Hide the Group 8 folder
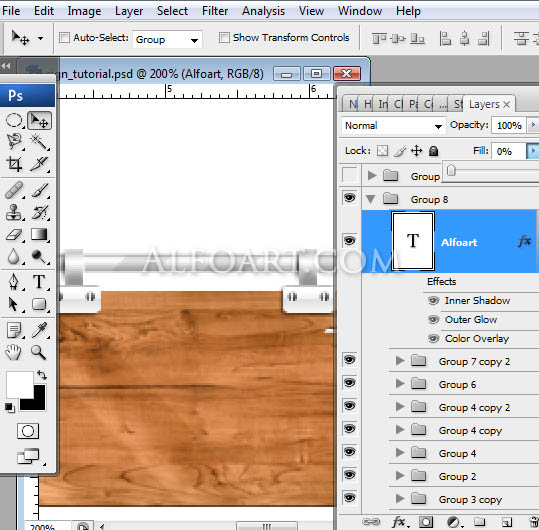Image resolution: width=539 pixels, height=530 pixels. pos(350,198)
